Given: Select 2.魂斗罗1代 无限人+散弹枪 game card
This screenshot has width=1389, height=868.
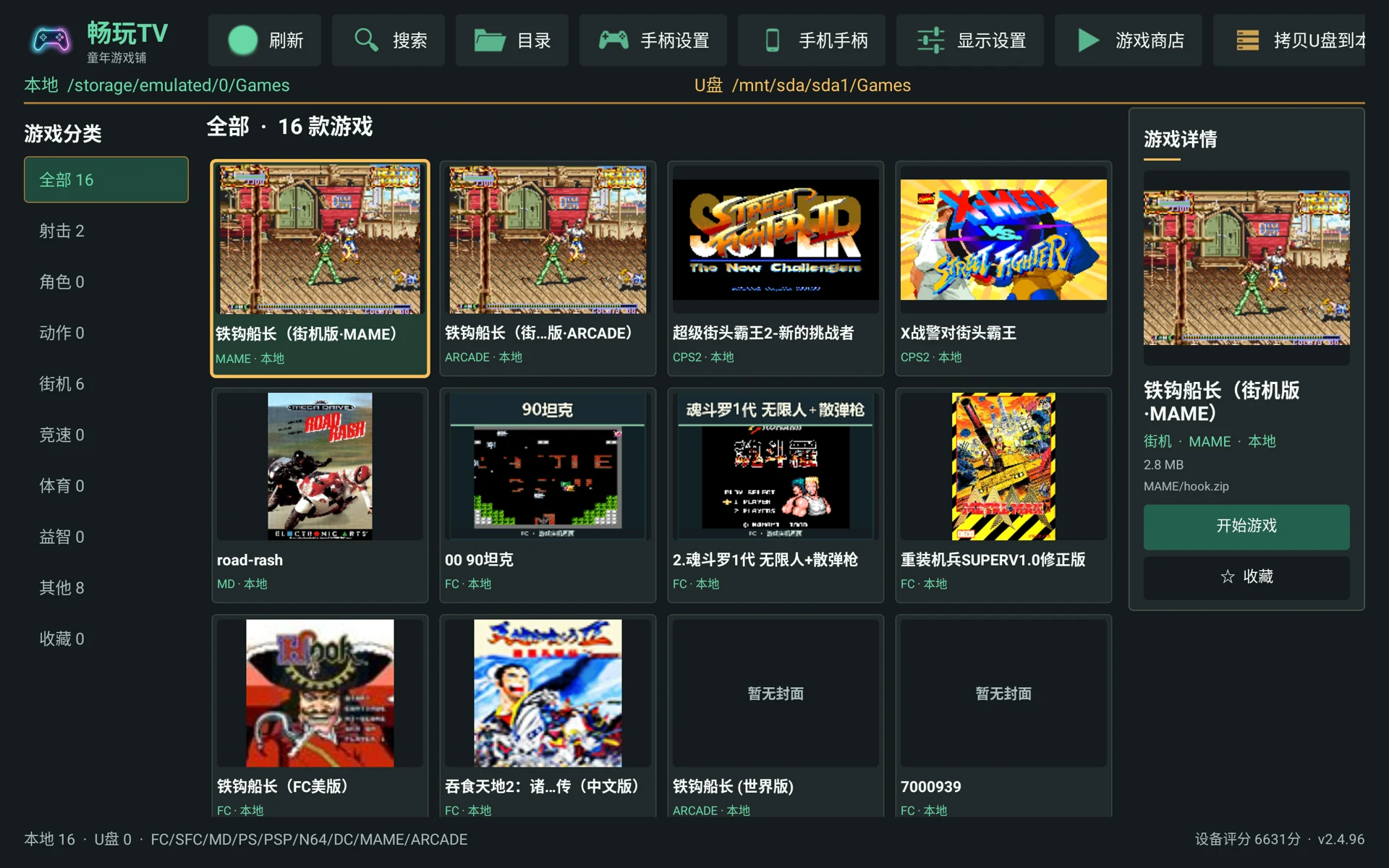Looking at the screenshot, I should pyautogui.click(x=776, y=495).
